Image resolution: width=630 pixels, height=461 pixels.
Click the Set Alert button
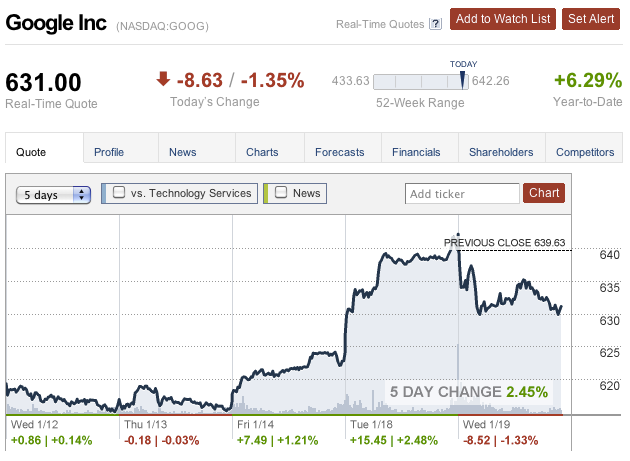[x=591, y=18]
